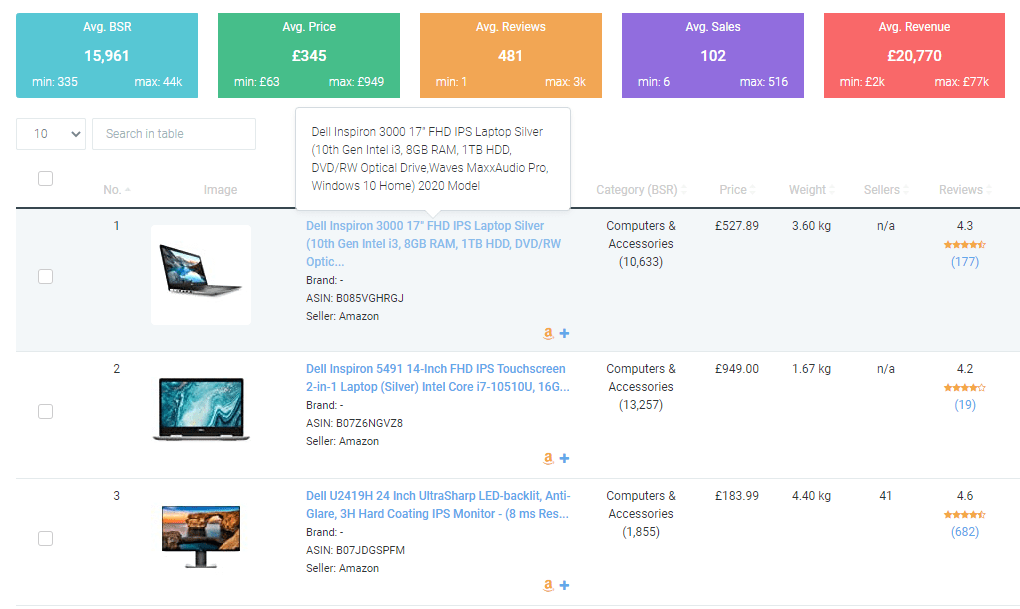Viewport: 1020px width, 609px height.
Task: Click the Image column header
Action: click(220, 189)
